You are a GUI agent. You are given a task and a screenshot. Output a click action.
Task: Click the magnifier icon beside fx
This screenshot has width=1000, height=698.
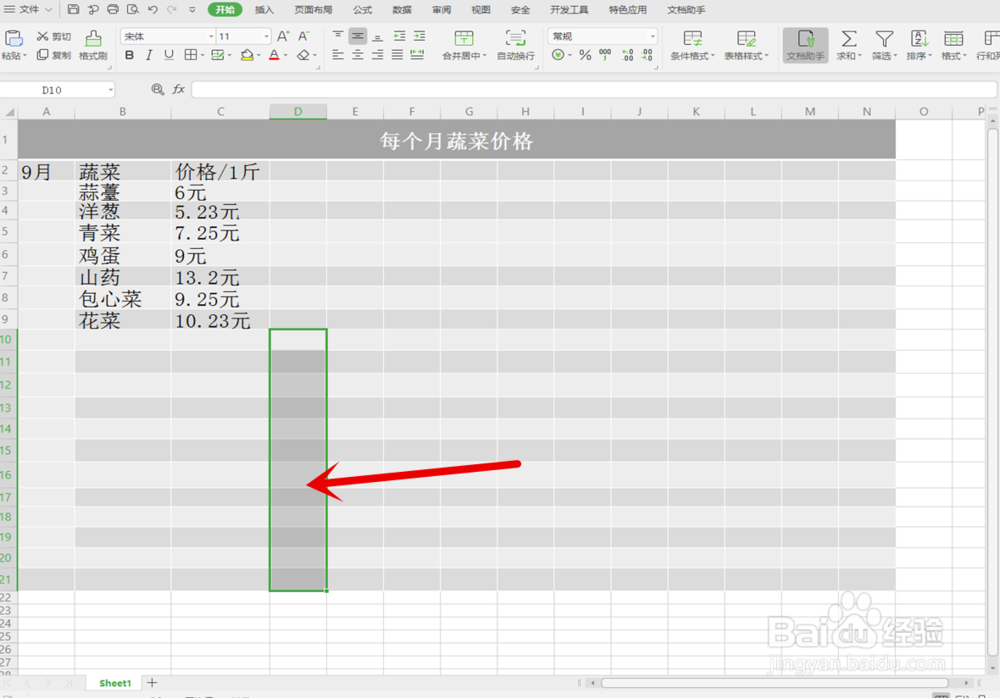point(158,89)
